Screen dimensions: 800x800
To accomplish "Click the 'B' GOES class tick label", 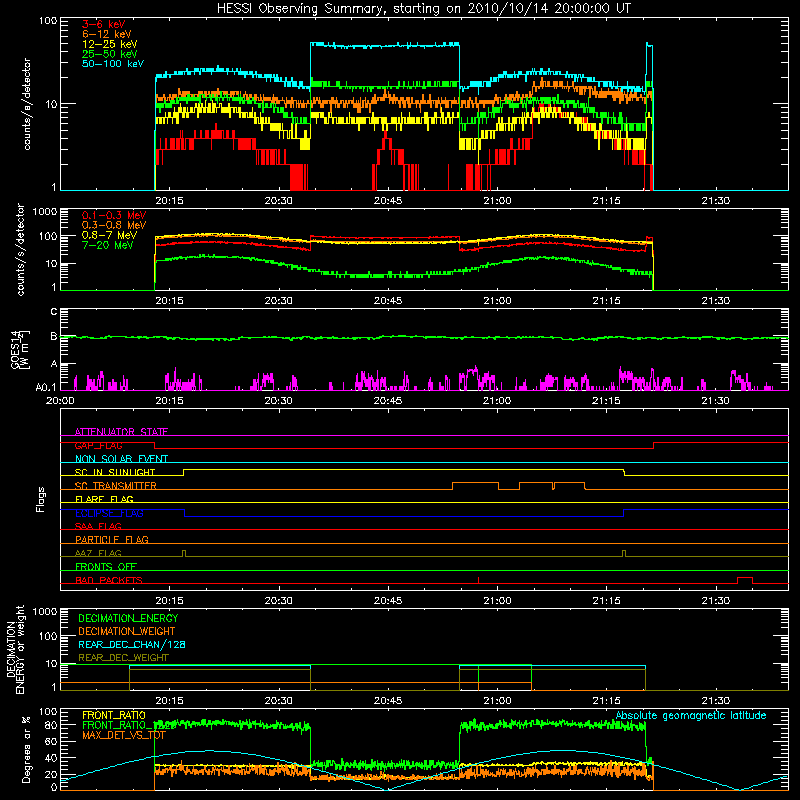I will coord(54,336).
